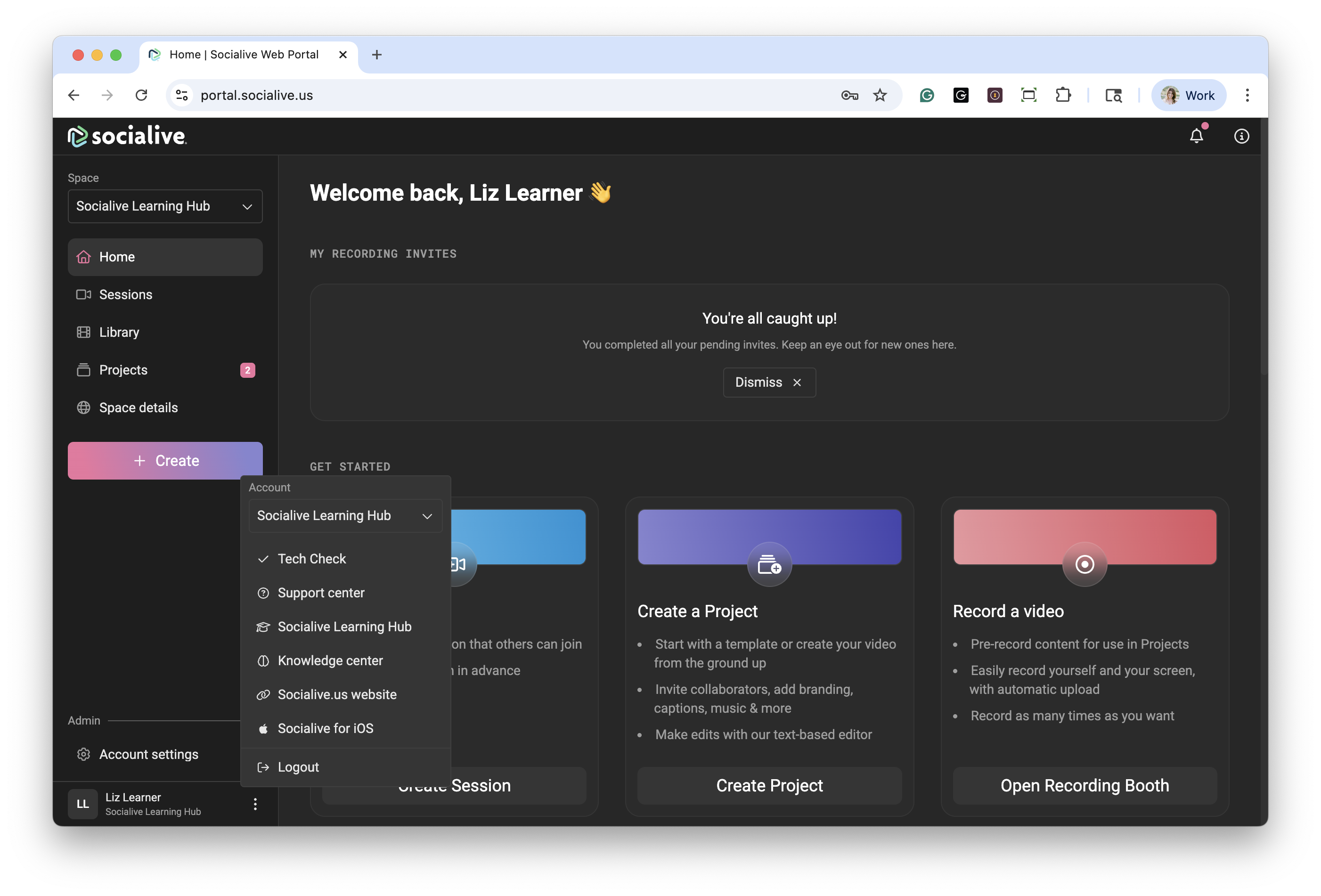Click the Record a video circle icon
The height and width of the screenshot is (896, 1321).
pyautogui.click(x=1084, y=564)
